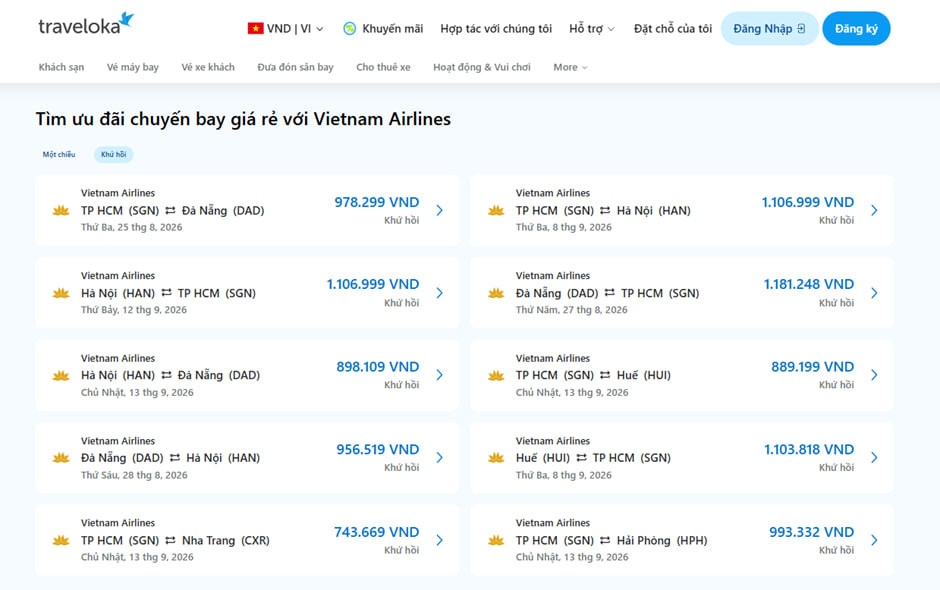Click the round-trip arrows icon for SGN–HAN
The height and width of the screenshot is (590, 940).
click(x=605, y=210)
